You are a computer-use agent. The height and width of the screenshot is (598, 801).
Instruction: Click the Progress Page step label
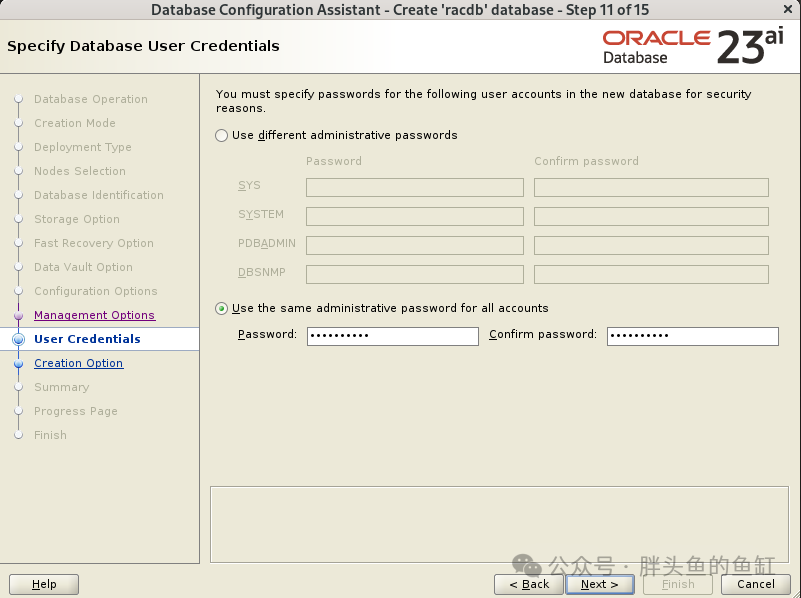point(76,411)
